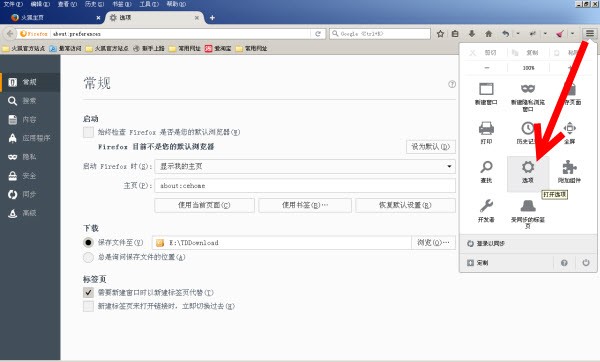The height and width of the screenshot is (362, 600).
Task: Open the 查看 menu
Action: (67, 4)
